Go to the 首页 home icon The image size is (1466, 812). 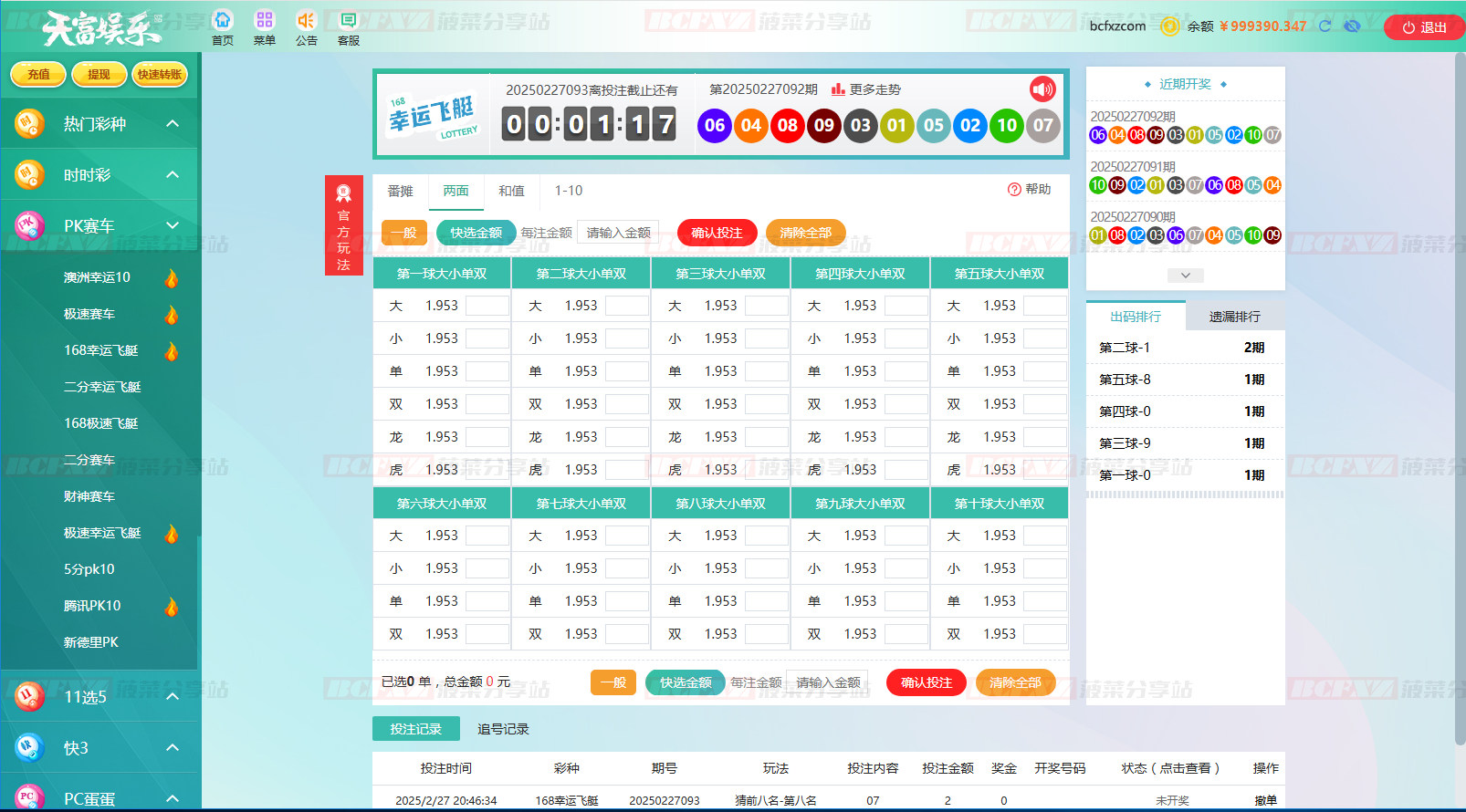[223, 21]
